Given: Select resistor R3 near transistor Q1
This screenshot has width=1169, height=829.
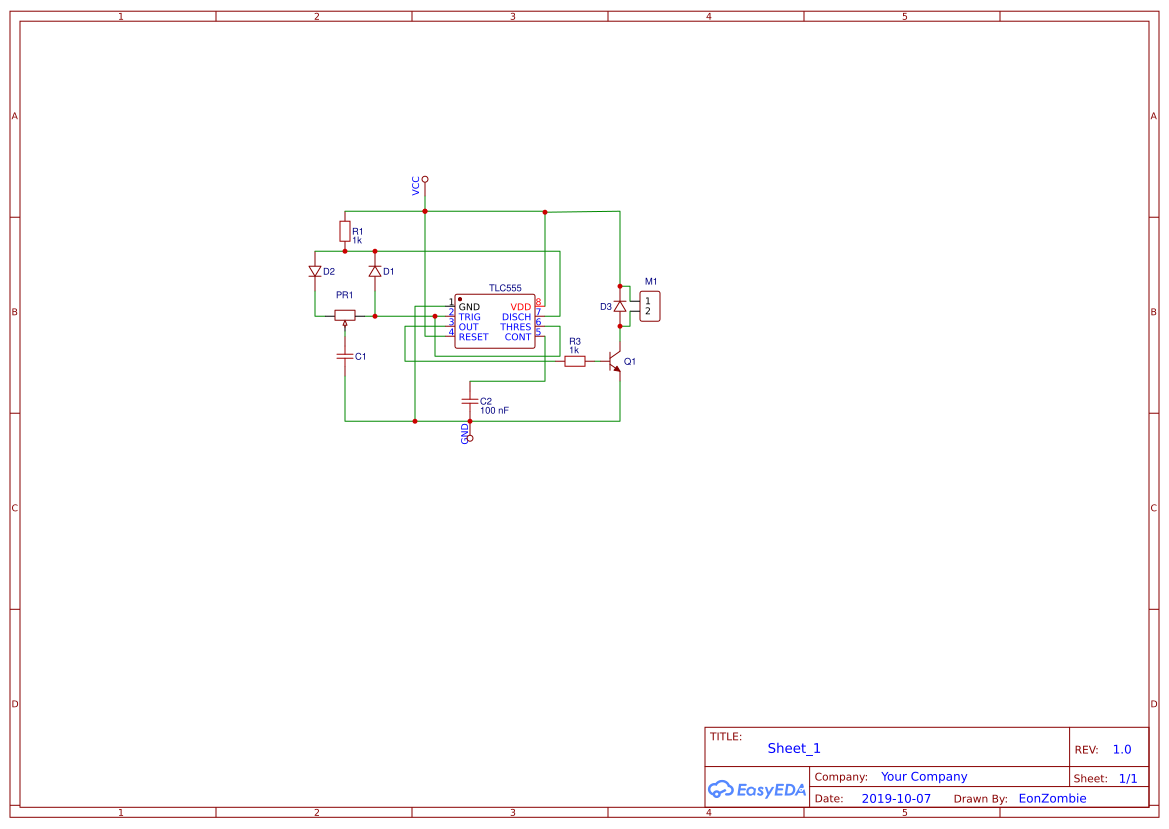Looking at the screenshot, I should click(x=575, y=360).
